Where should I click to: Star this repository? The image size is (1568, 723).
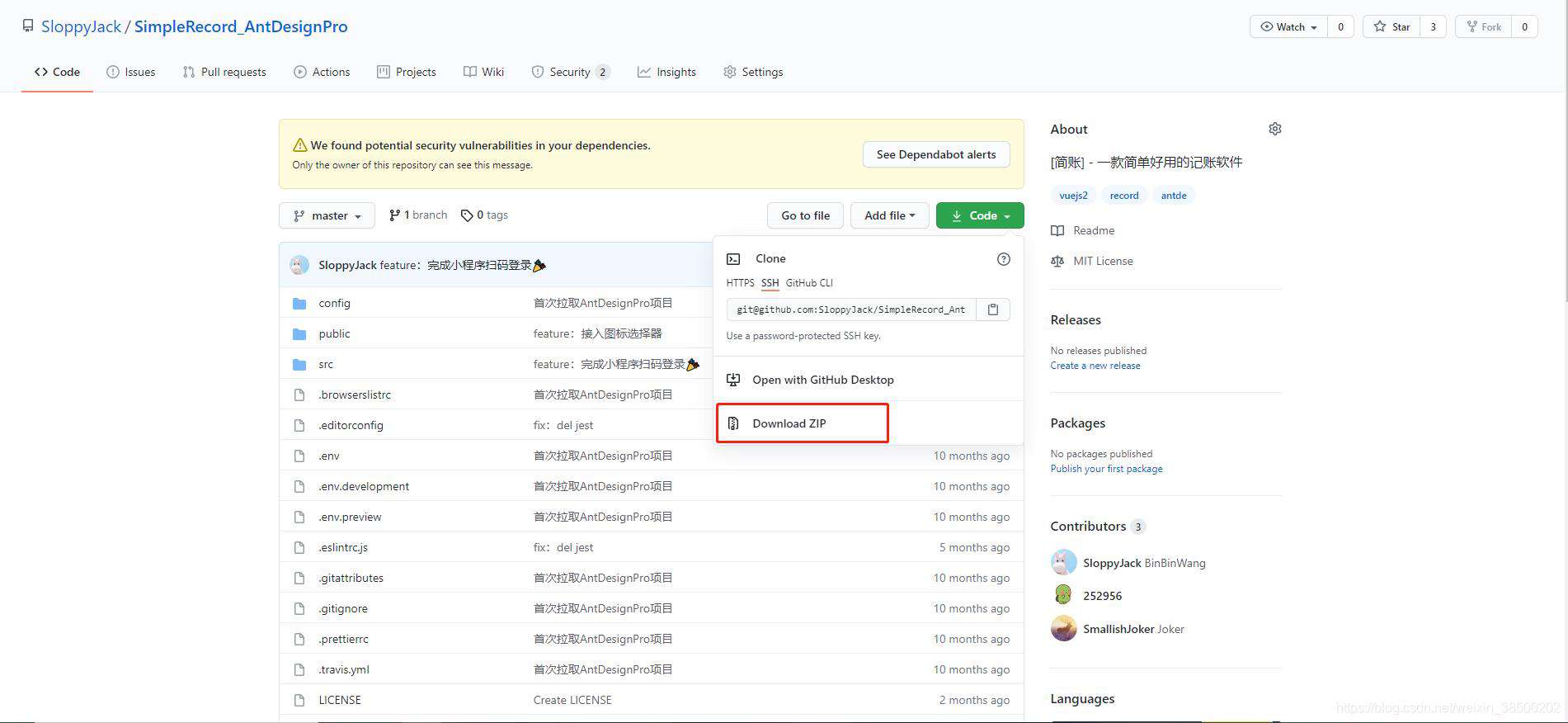1392,26
